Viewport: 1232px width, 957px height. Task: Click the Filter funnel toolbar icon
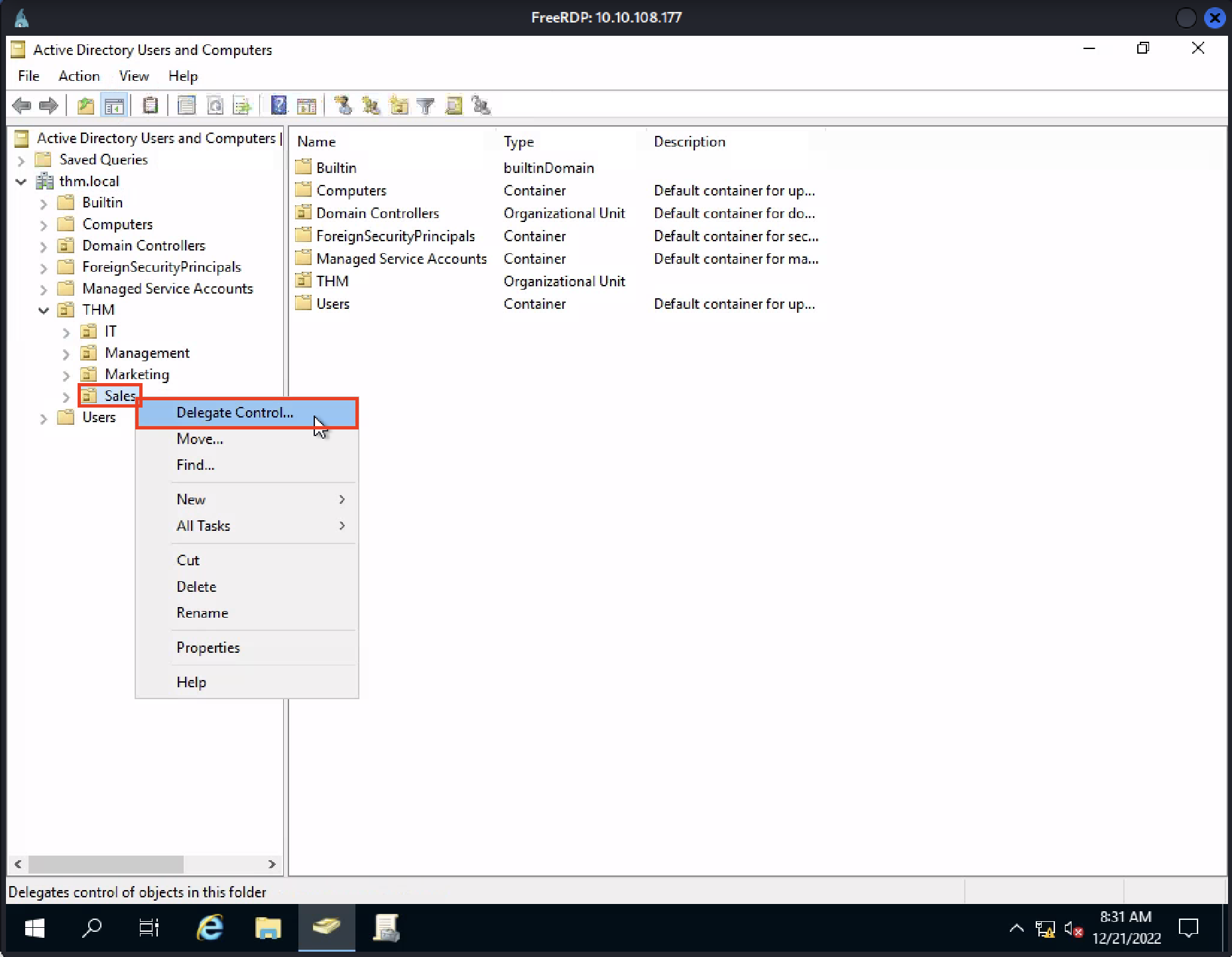[426, 105]
